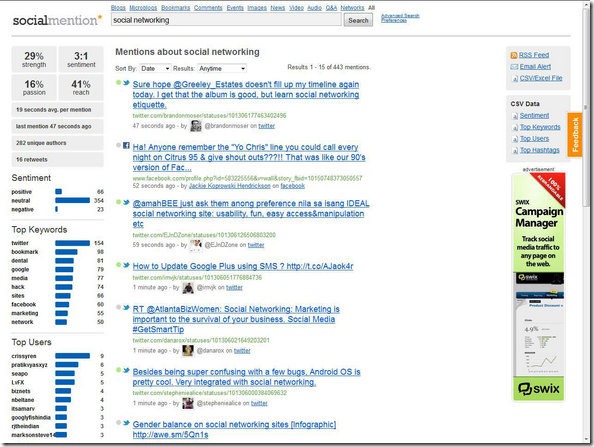The height and width of the screenshot is (447, 594).
Task: Click the crissyren top user bar
Action: (x=72, y=356)
